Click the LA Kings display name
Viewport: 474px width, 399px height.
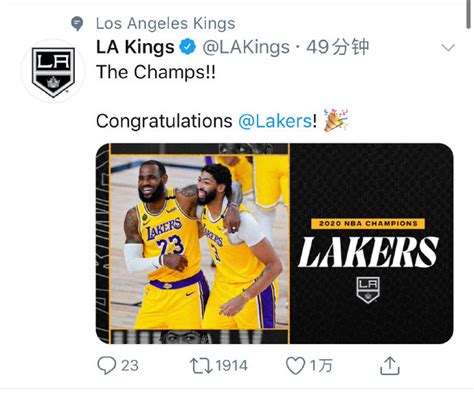click(x=135, y=47)
